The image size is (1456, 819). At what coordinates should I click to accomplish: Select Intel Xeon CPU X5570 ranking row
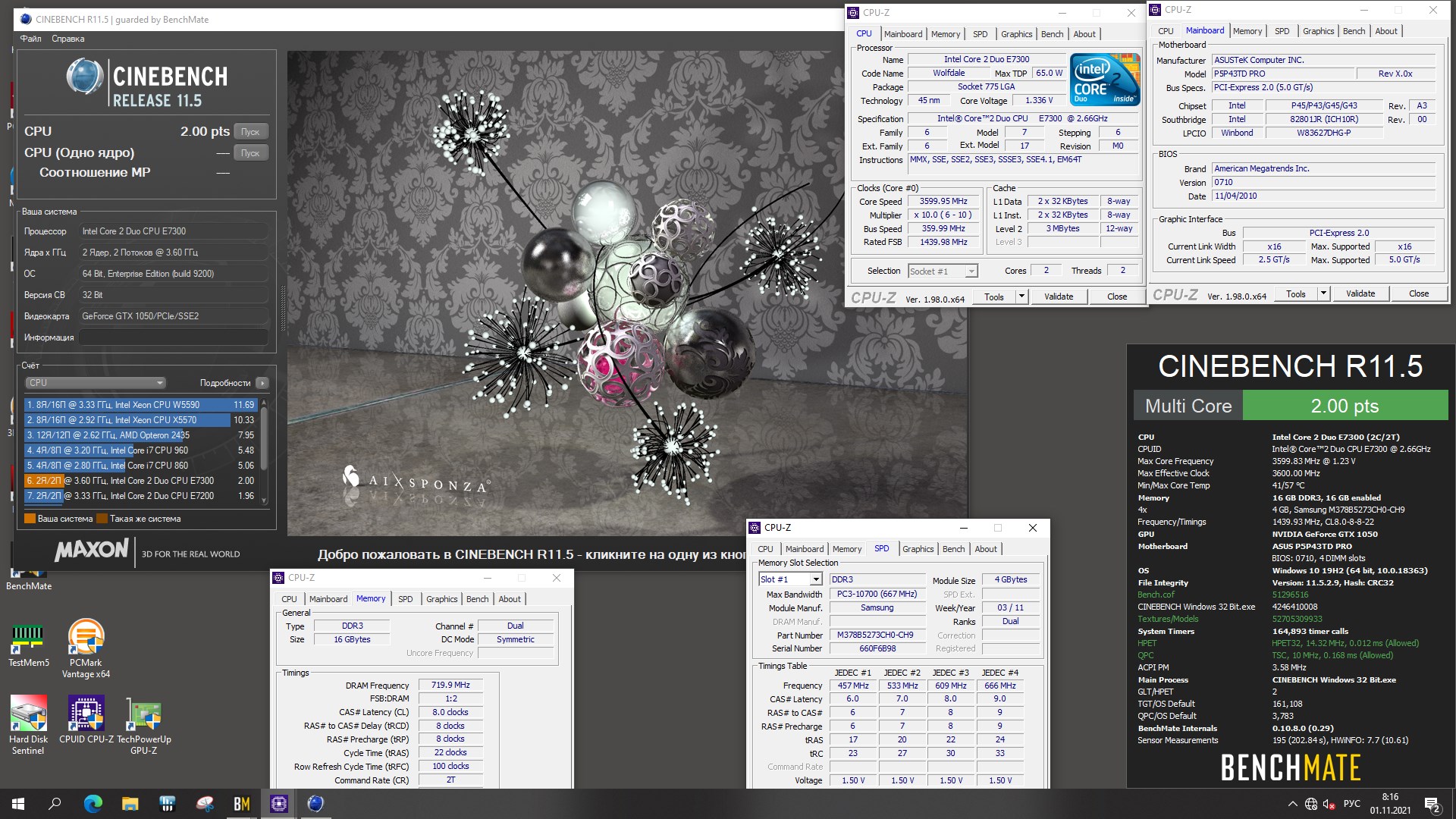pos(141,420)
